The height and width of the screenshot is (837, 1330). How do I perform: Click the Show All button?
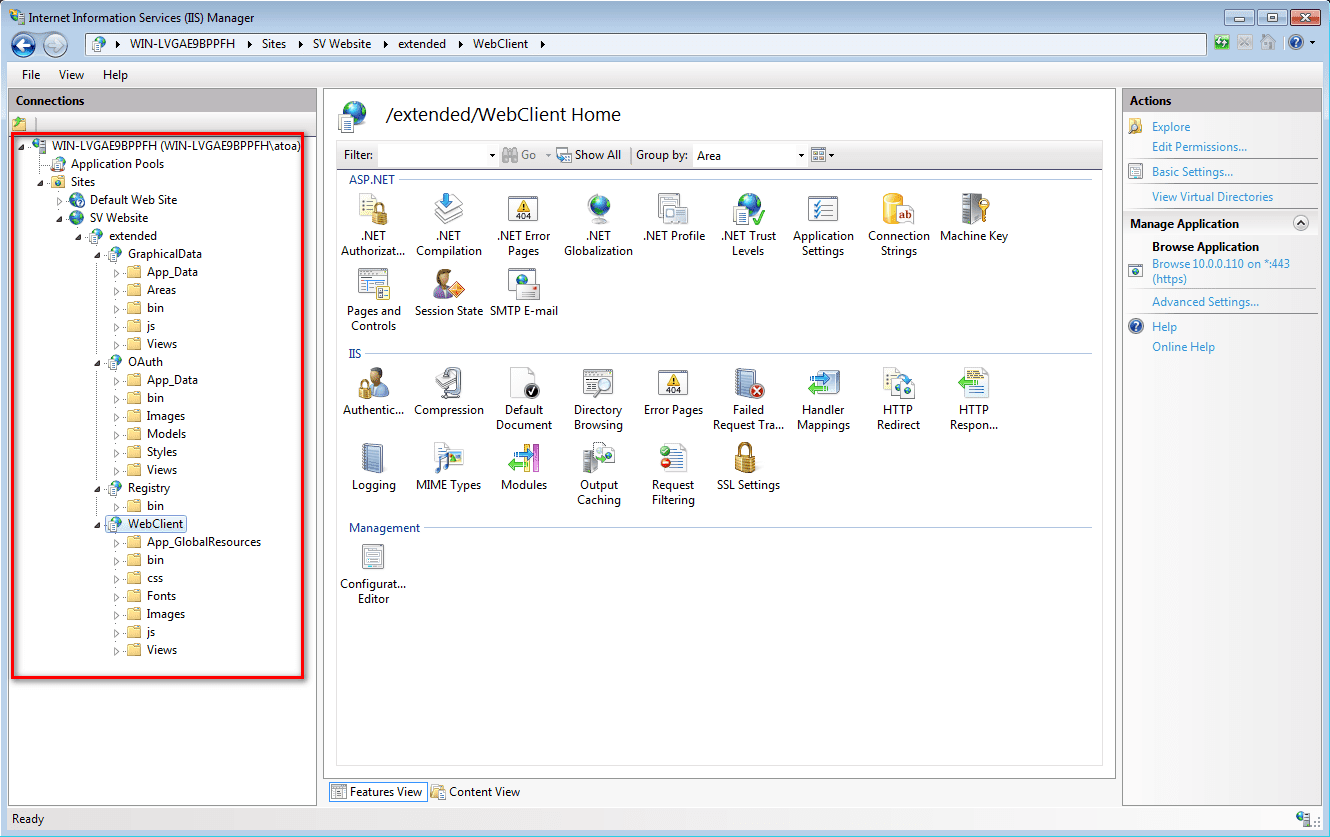(x=589, y=155)
